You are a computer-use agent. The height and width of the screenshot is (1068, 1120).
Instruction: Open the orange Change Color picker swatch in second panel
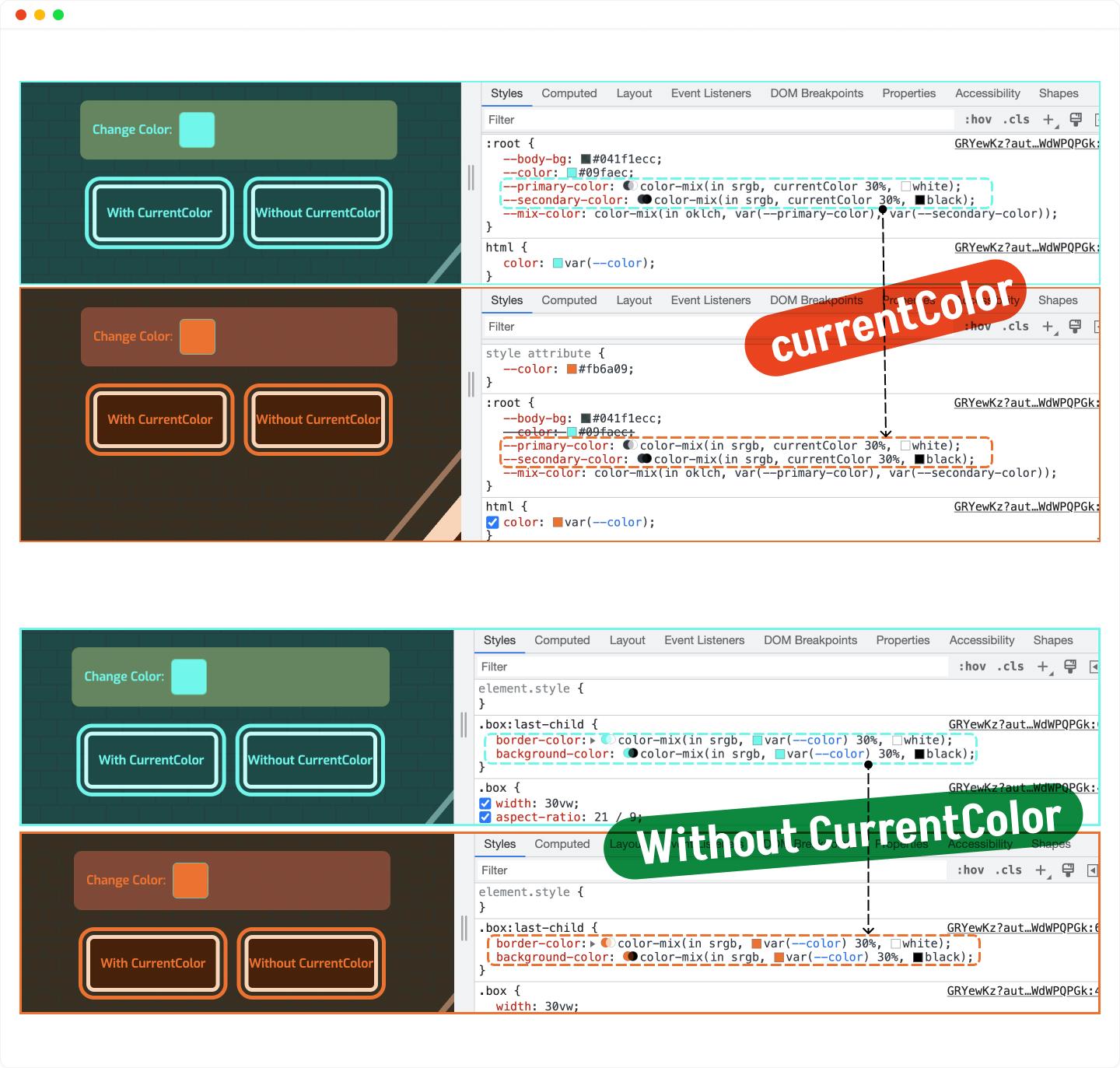click(x=198, y=337)
